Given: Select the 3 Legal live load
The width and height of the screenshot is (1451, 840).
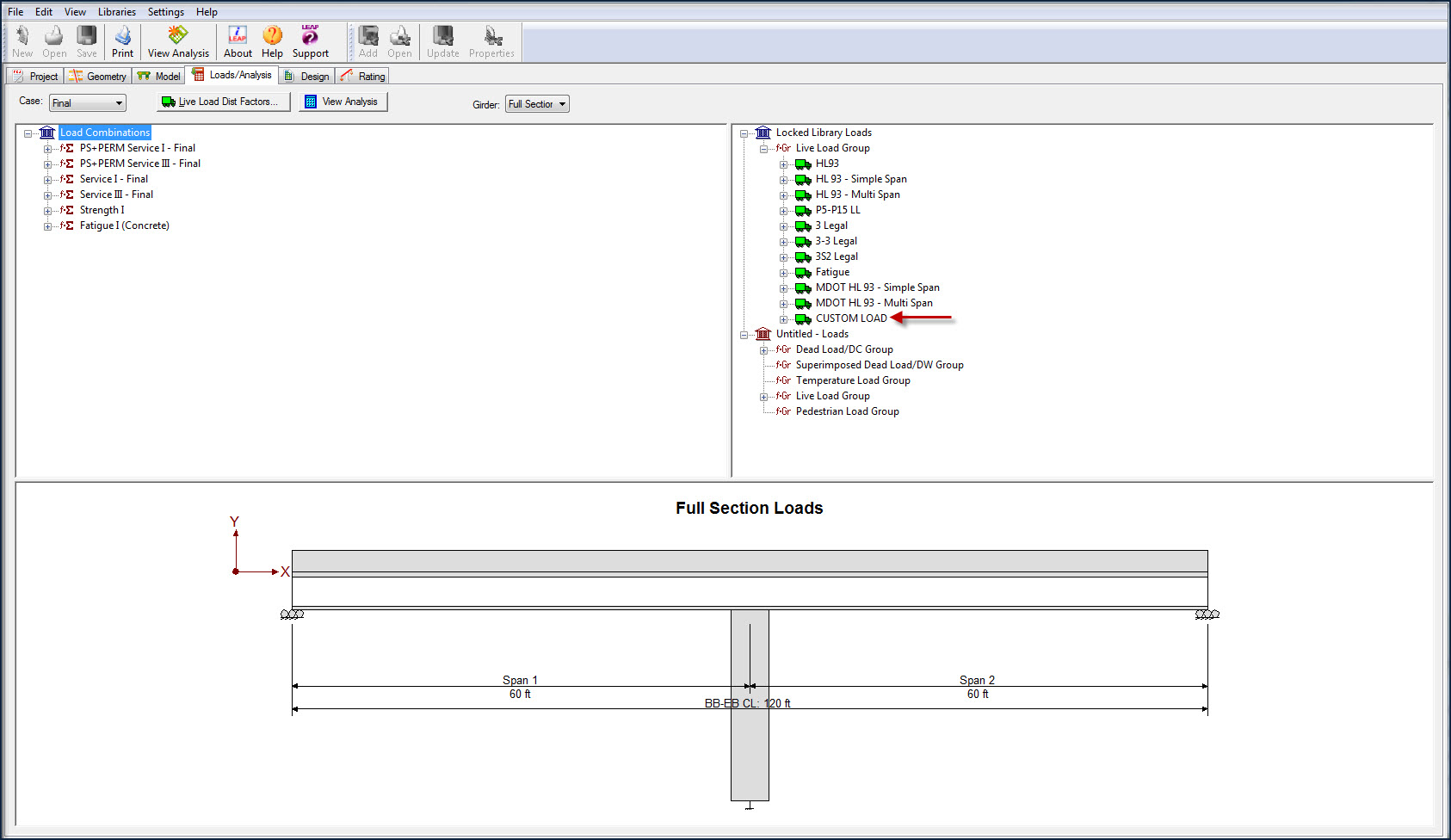Looking at the screenshot, I should pyautogui.click(x=831, y=225).
